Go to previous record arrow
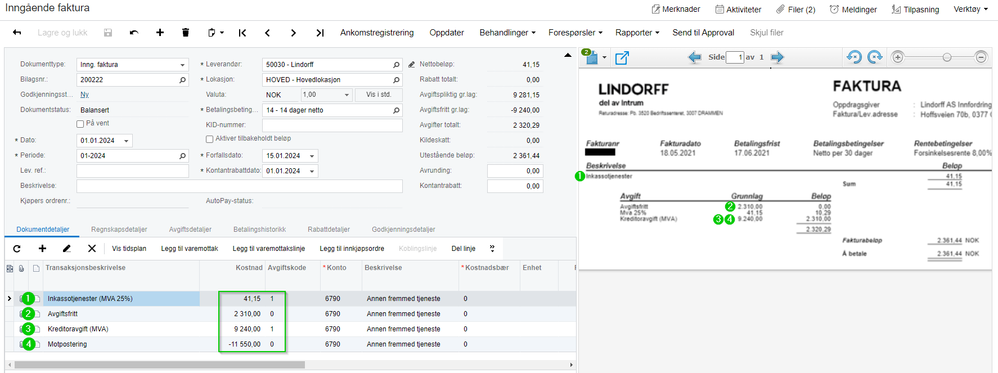The image size is (998, 373). point(267,32)
